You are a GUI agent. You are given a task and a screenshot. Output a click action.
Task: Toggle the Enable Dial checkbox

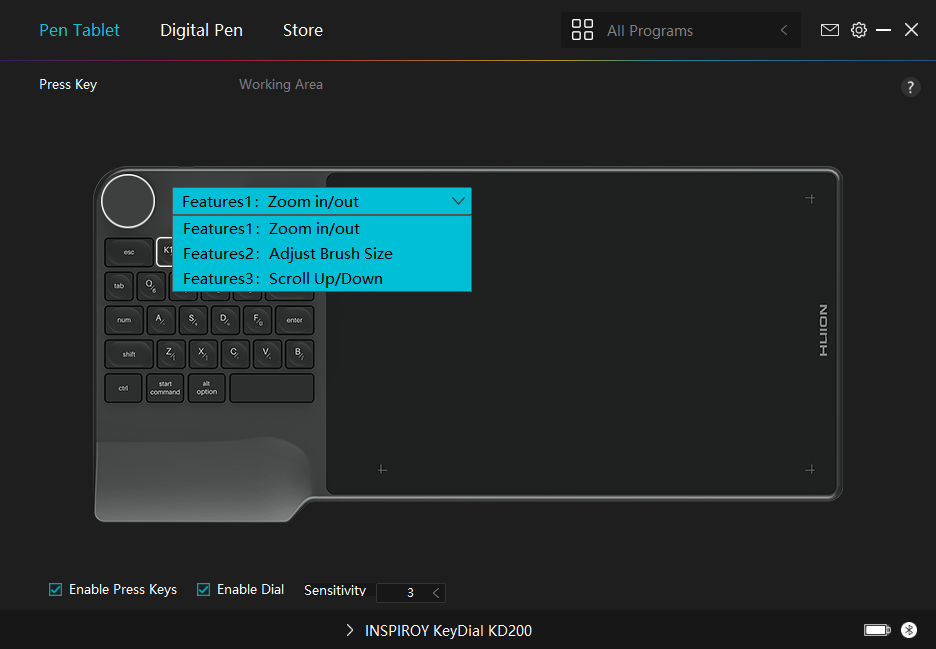point(204,590)
